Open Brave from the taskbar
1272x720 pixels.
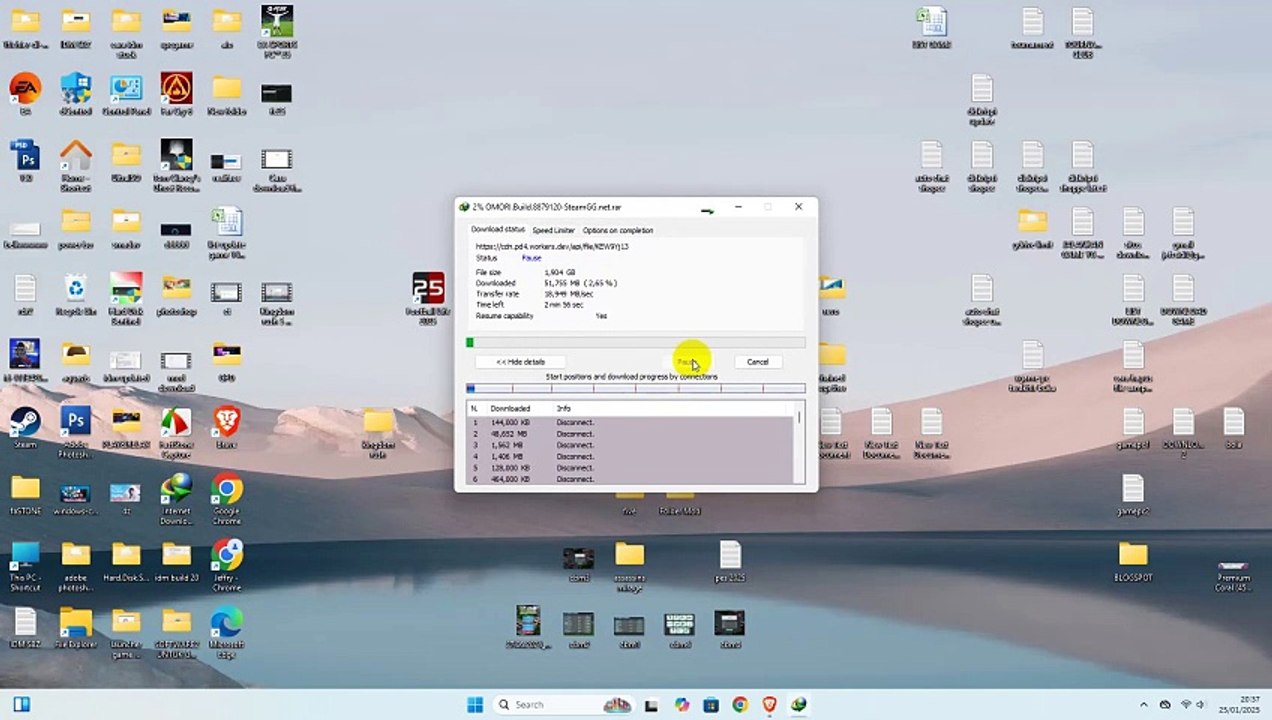769,704
